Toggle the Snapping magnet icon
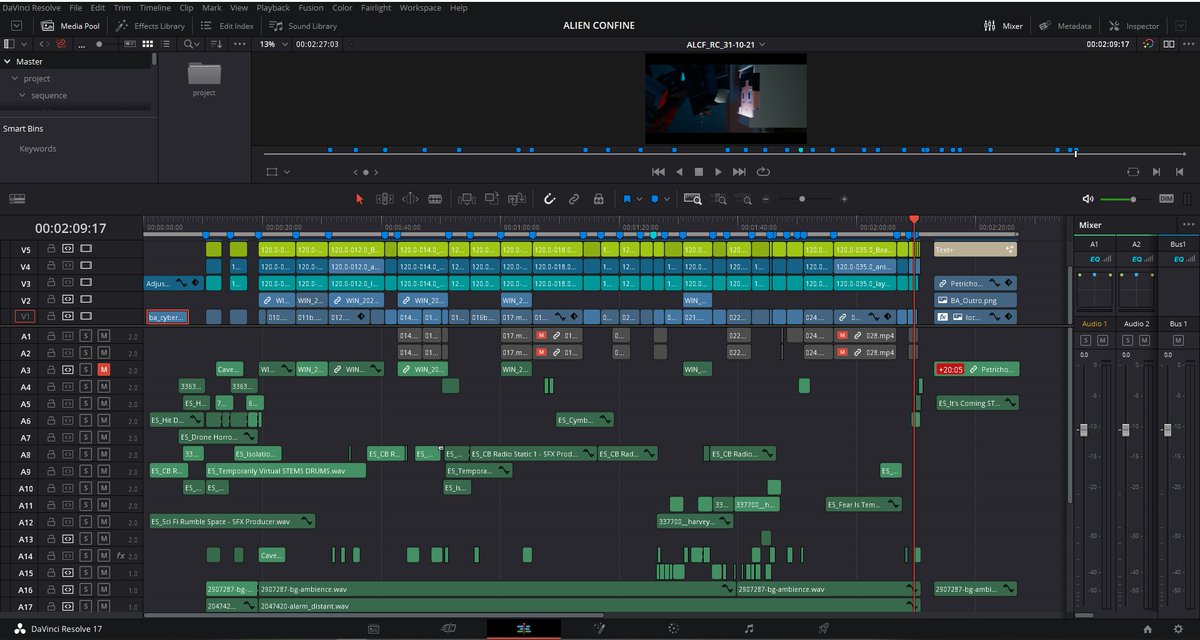1200x640 pixels. point(549,199)
